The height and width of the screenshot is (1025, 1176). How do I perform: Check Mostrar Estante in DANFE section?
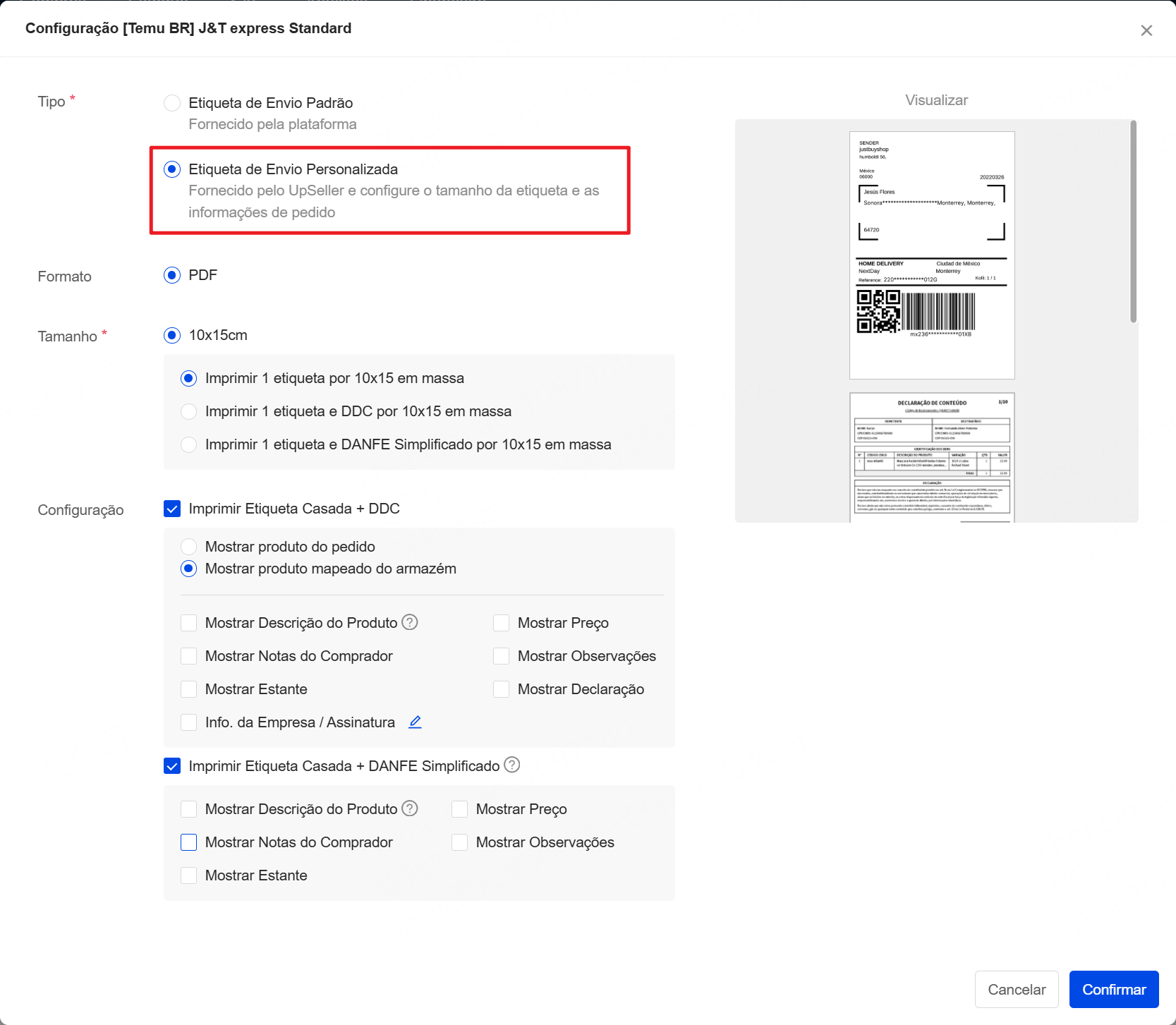(x=189, y=875)
